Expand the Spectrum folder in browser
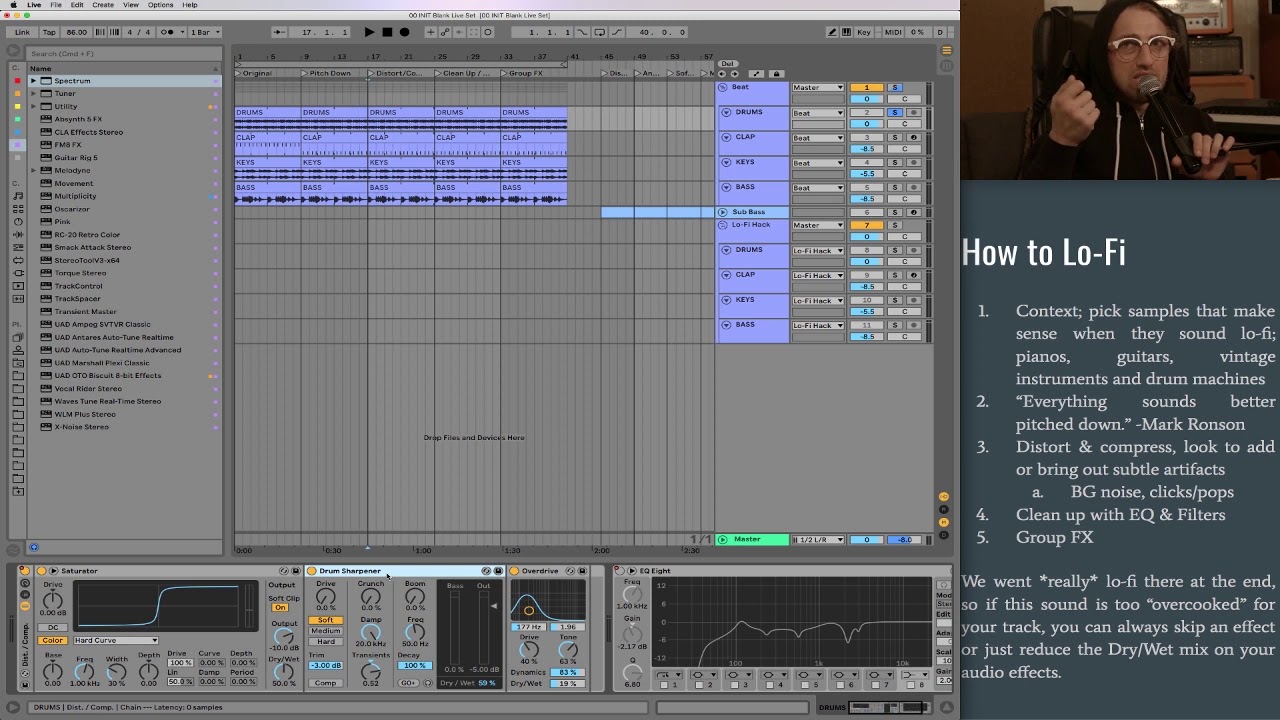Screen dimensions: 1280x720 coord(33,80)
